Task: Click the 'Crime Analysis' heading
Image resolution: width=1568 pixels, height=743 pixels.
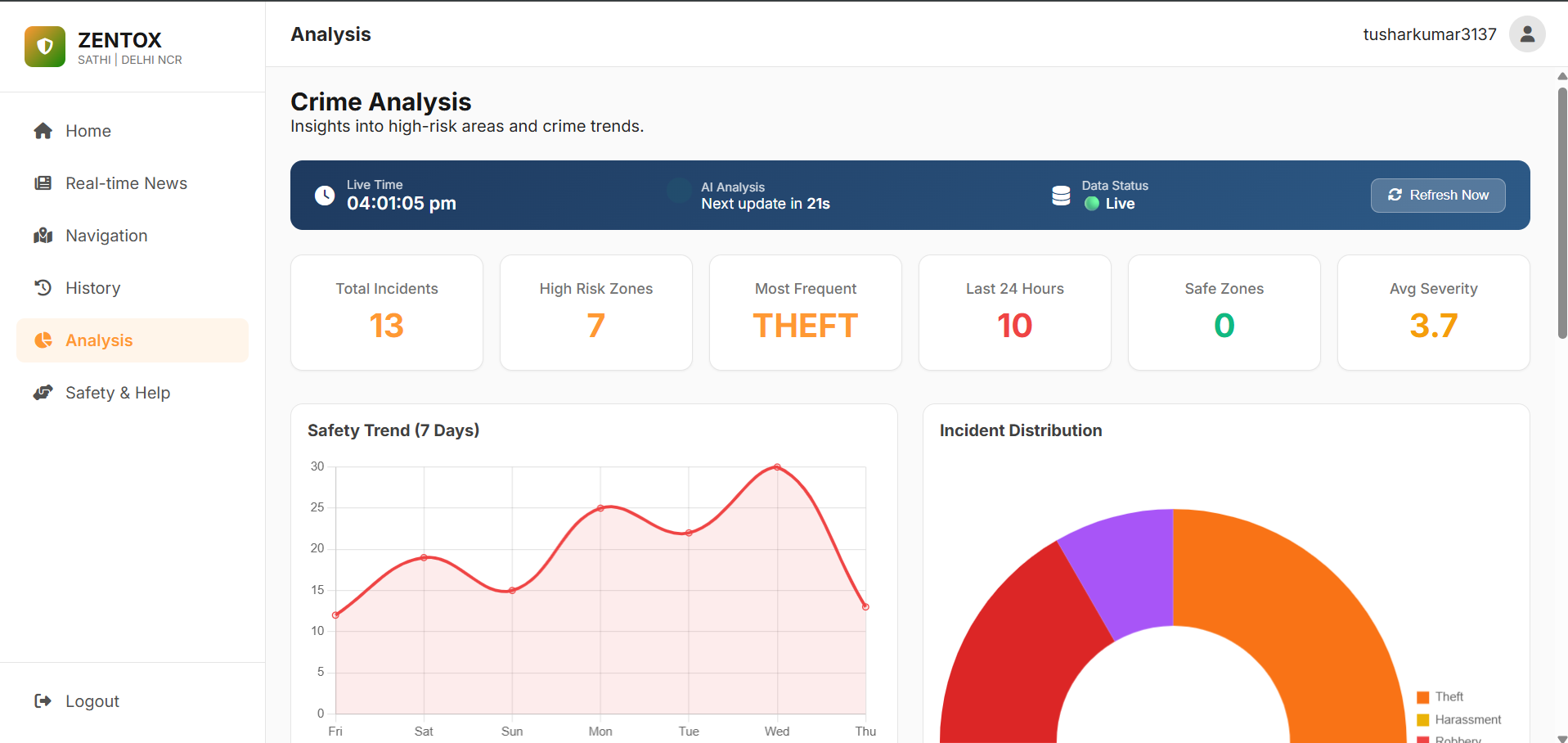Action: click(381, 101)
